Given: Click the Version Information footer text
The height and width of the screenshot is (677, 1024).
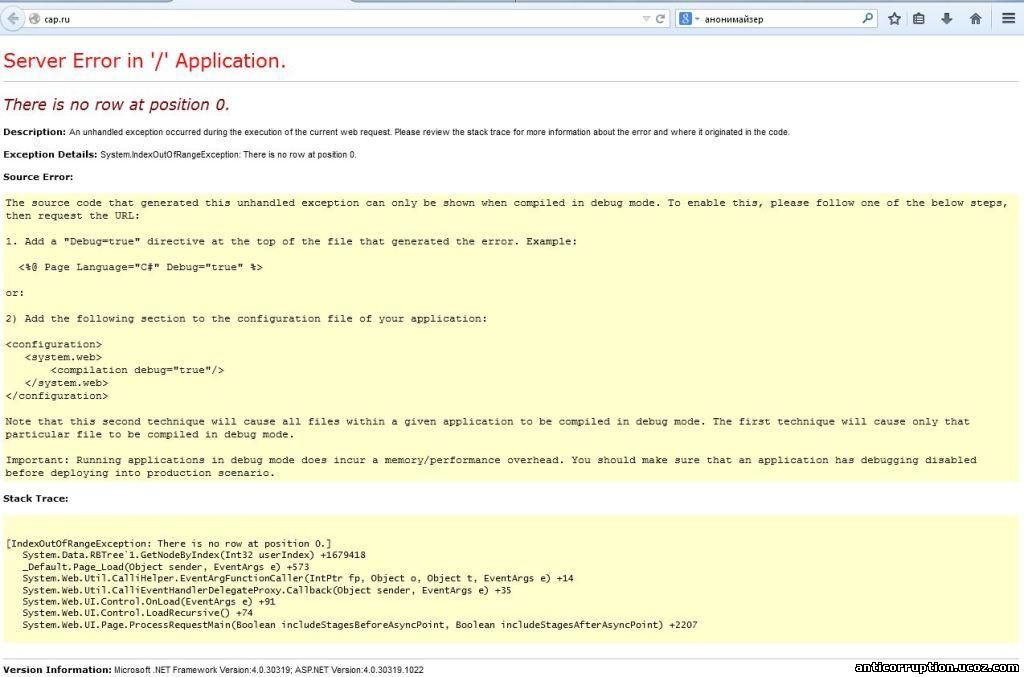Looking at the screenshot, I should pos(213,669).
